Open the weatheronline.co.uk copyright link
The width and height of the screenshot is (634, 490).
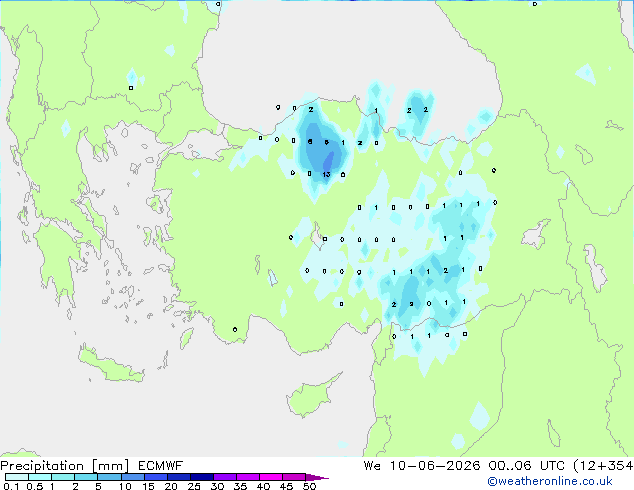point(550,481)
